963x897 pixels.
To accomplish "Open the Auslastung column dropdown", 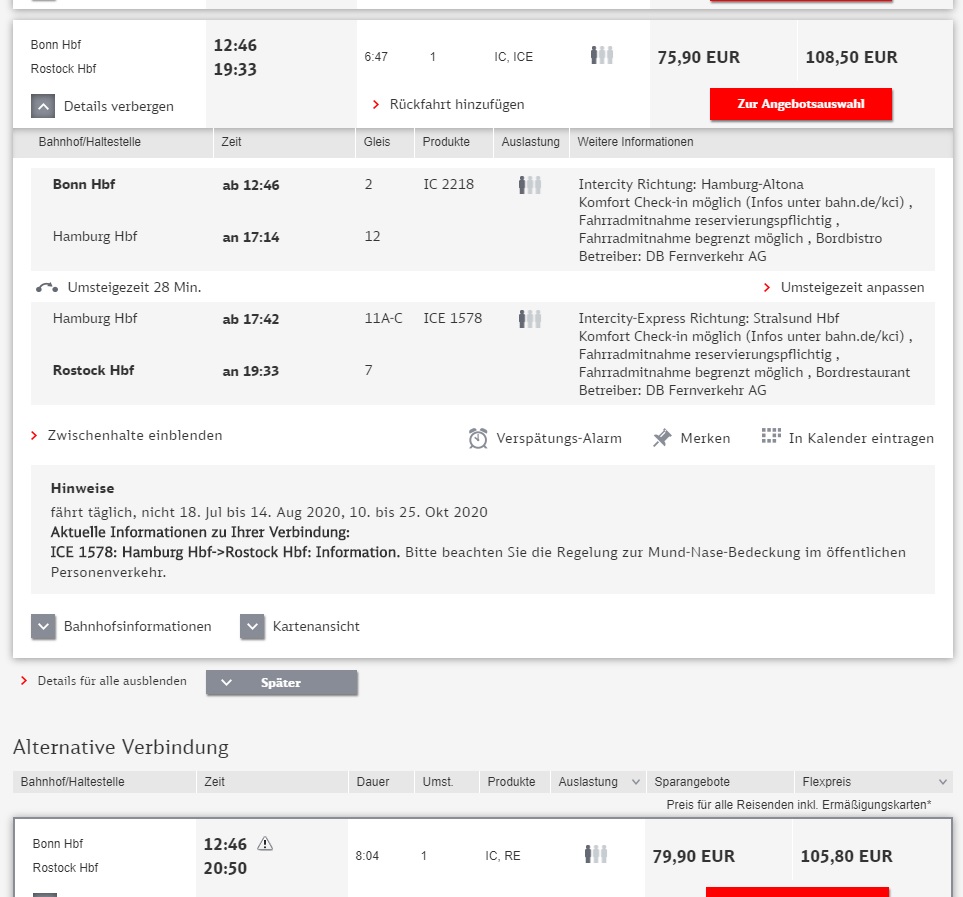I will click(636, 782).
